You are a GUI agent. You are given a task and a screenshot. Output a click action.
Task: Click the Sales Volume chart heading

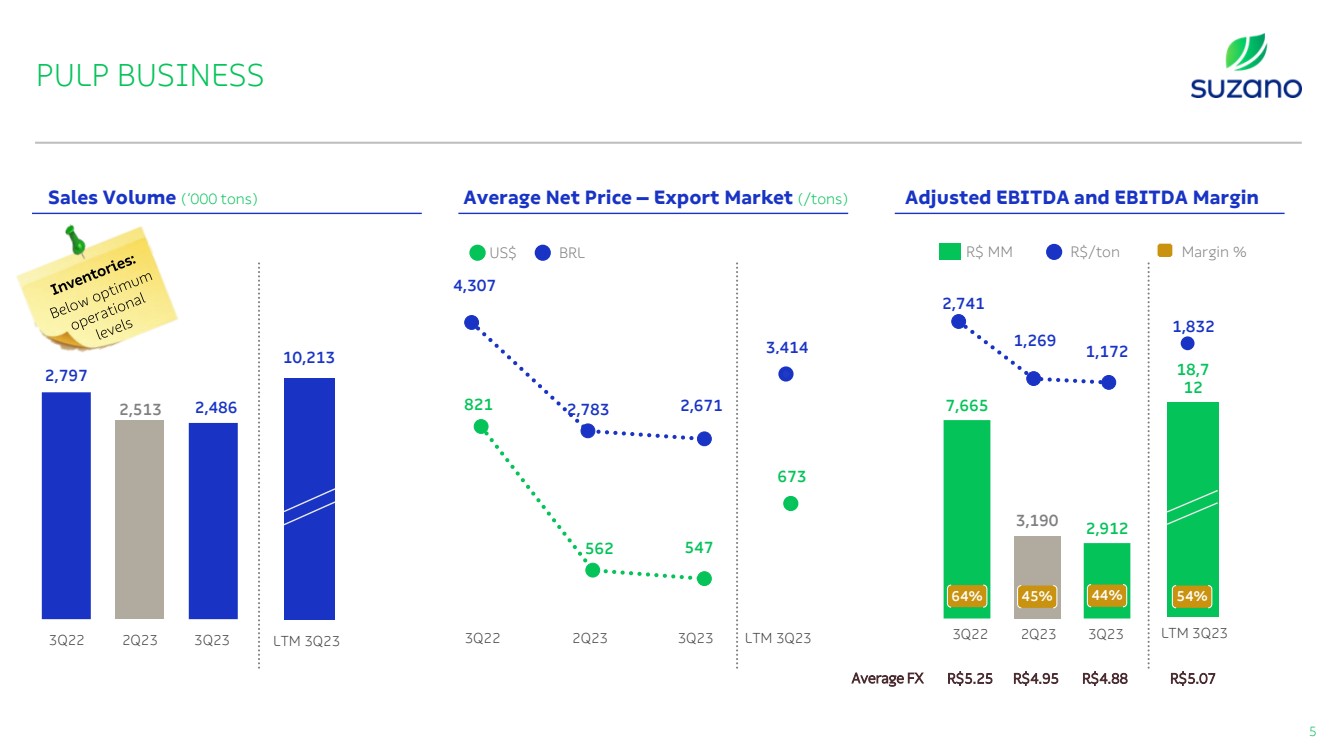click(x=112, y=197)
